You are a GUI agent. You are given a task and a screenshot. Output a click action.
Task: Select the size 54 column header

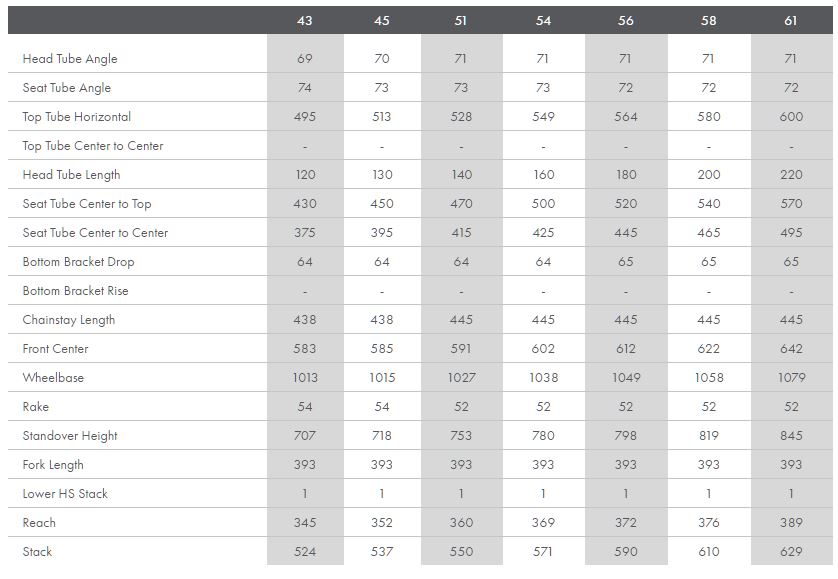click(543, 20)
